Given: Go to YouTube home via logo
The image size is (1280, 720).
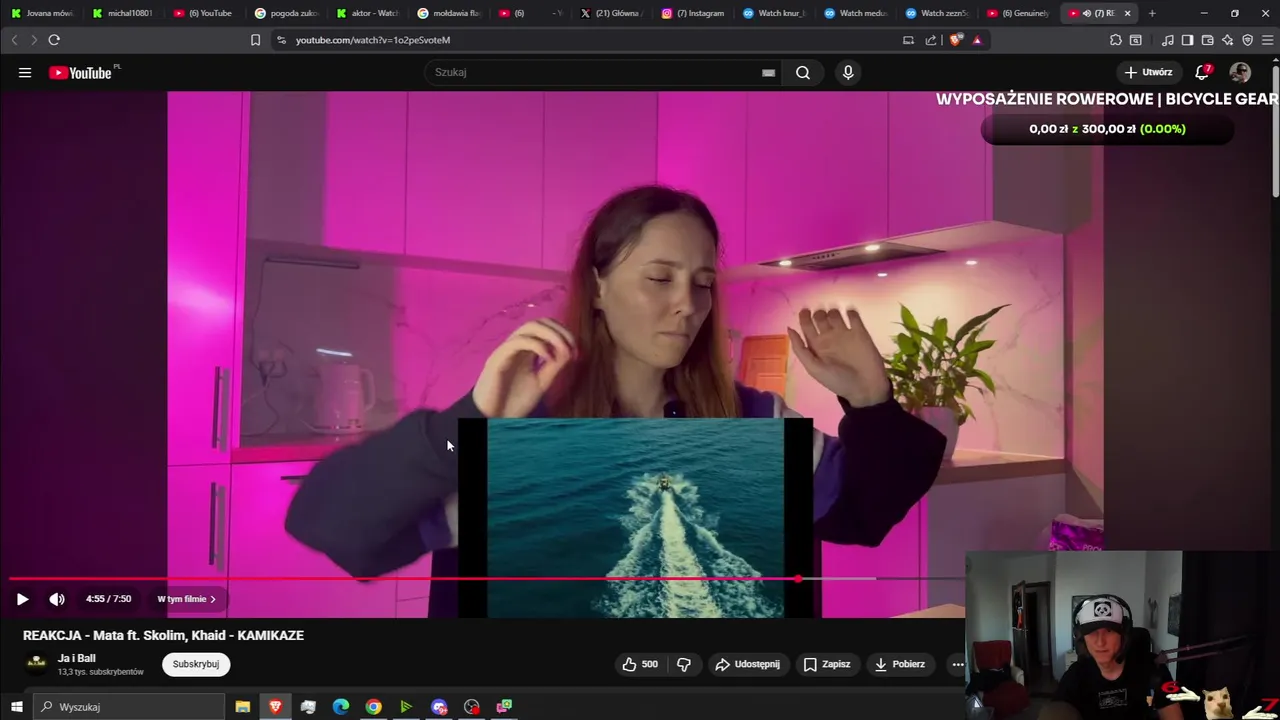Looking at the screenshot, I should coord(80,73).
